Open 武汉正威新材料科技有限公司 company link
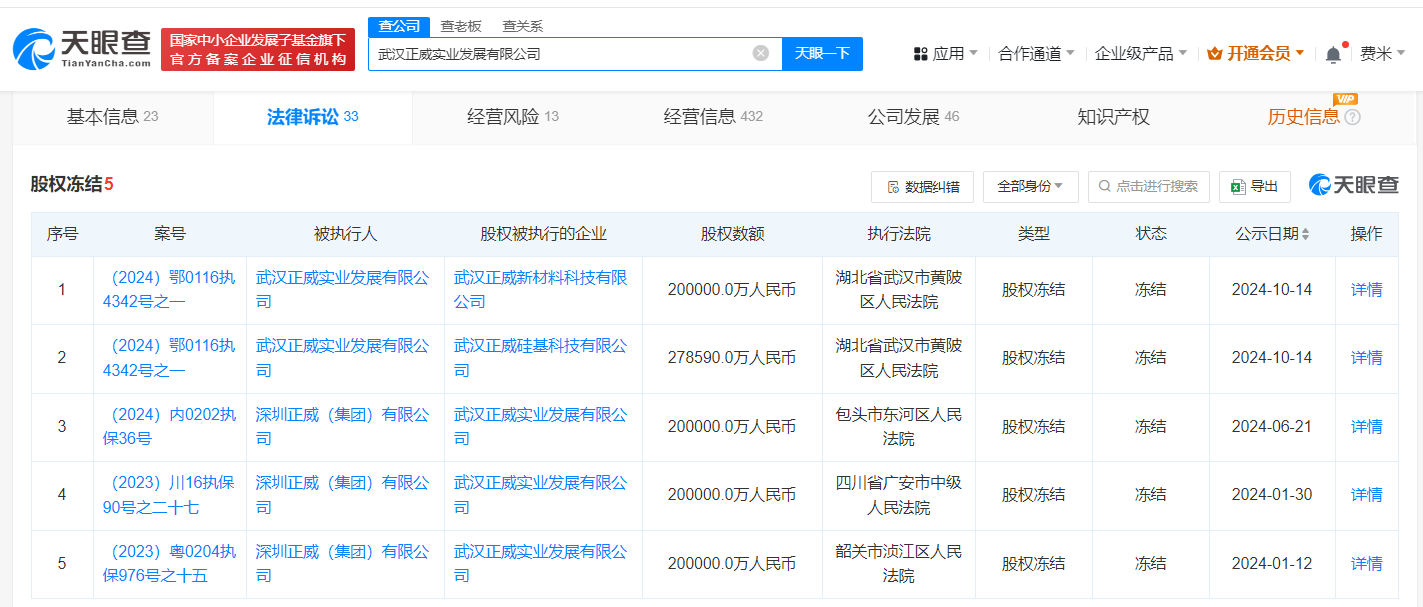 541,290
